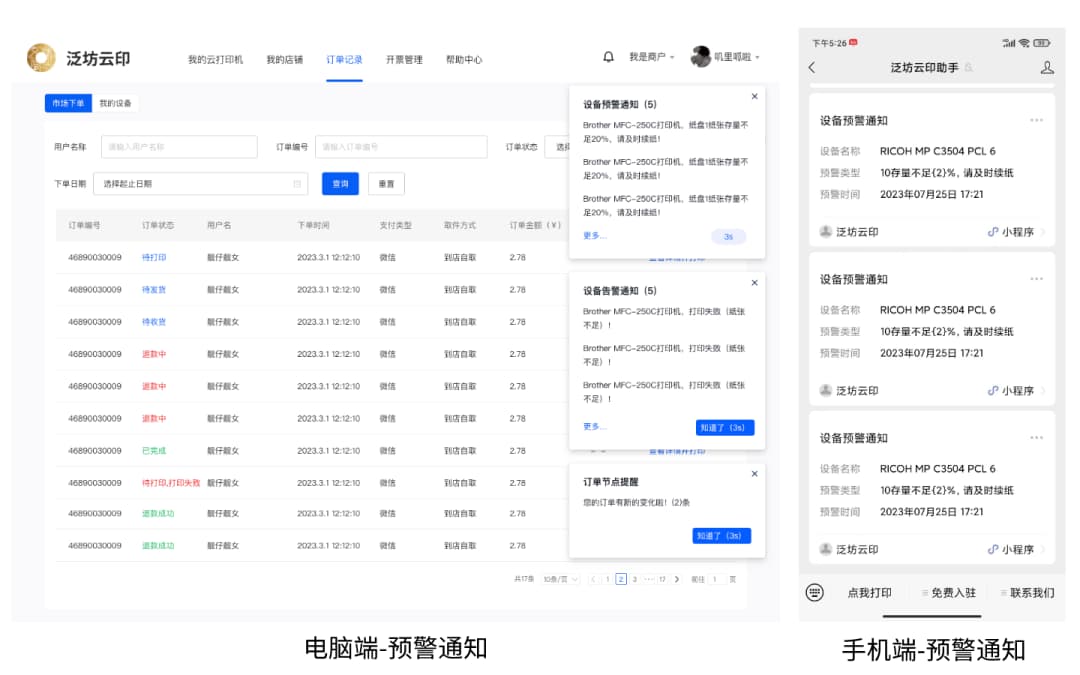Image resolution: width=1080 pixels, height=675 pixels.
Task: Switch to the 市场下单 tab
Action: (68, 103)
